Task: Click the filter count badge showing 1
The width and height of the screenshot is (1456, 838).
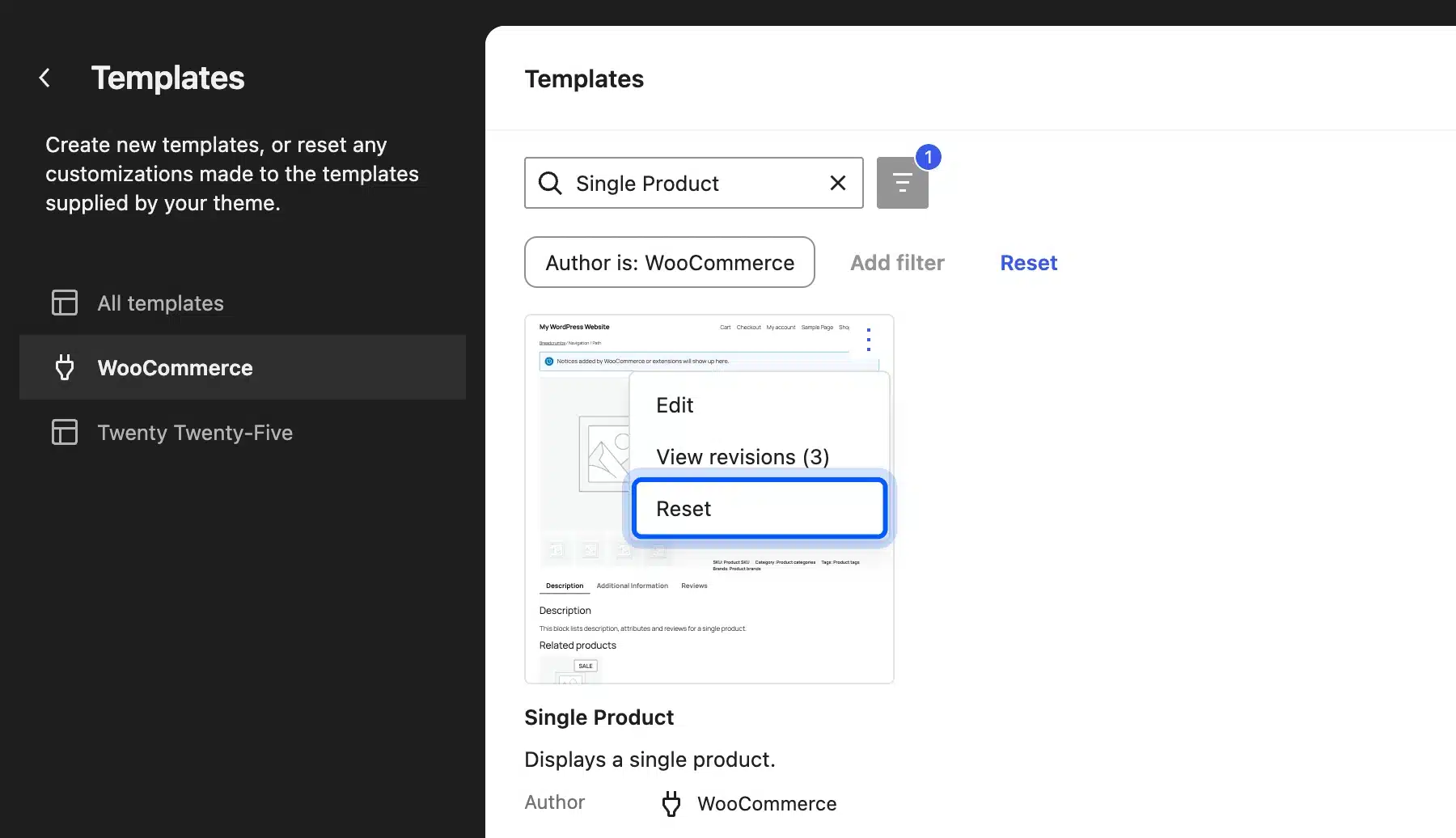Action: pos(929,157)
